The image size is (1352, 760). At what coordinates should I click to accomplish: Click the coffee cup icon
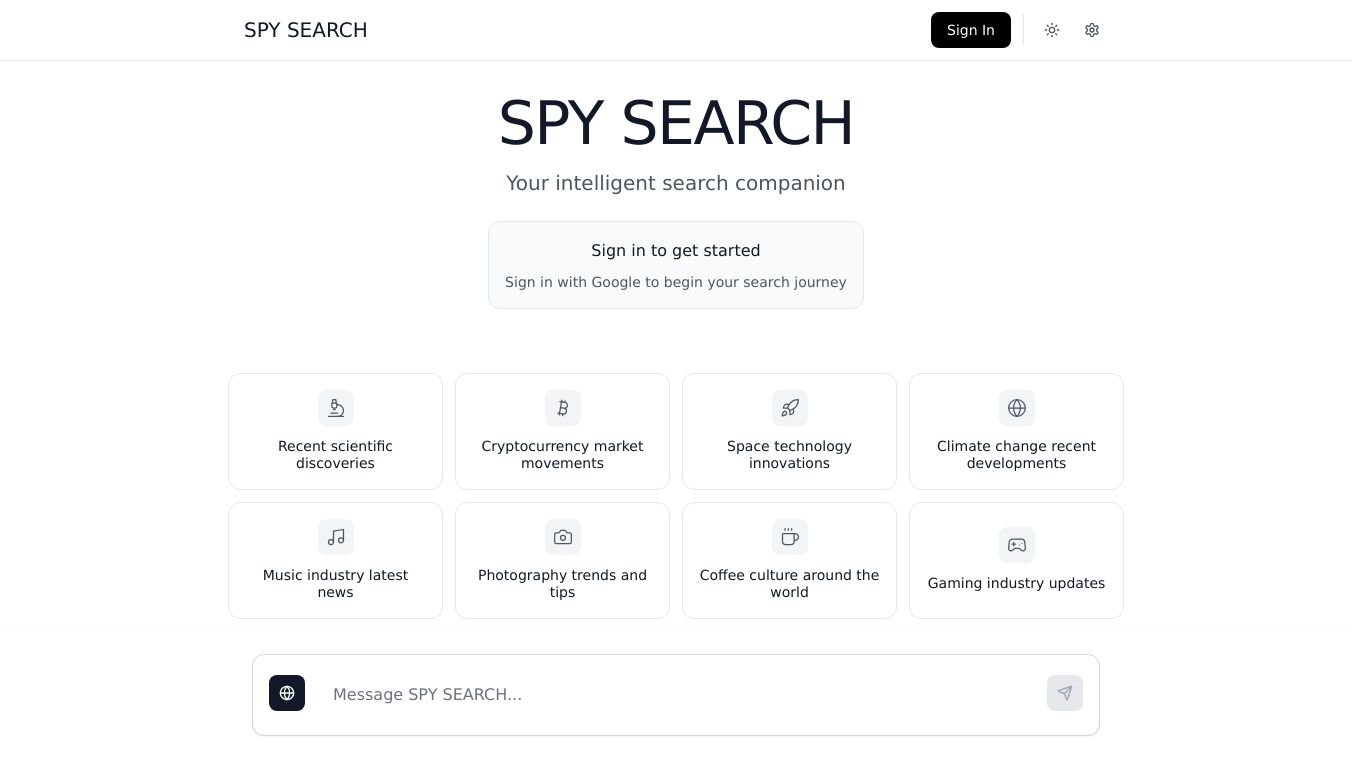[x=790, y=537]
